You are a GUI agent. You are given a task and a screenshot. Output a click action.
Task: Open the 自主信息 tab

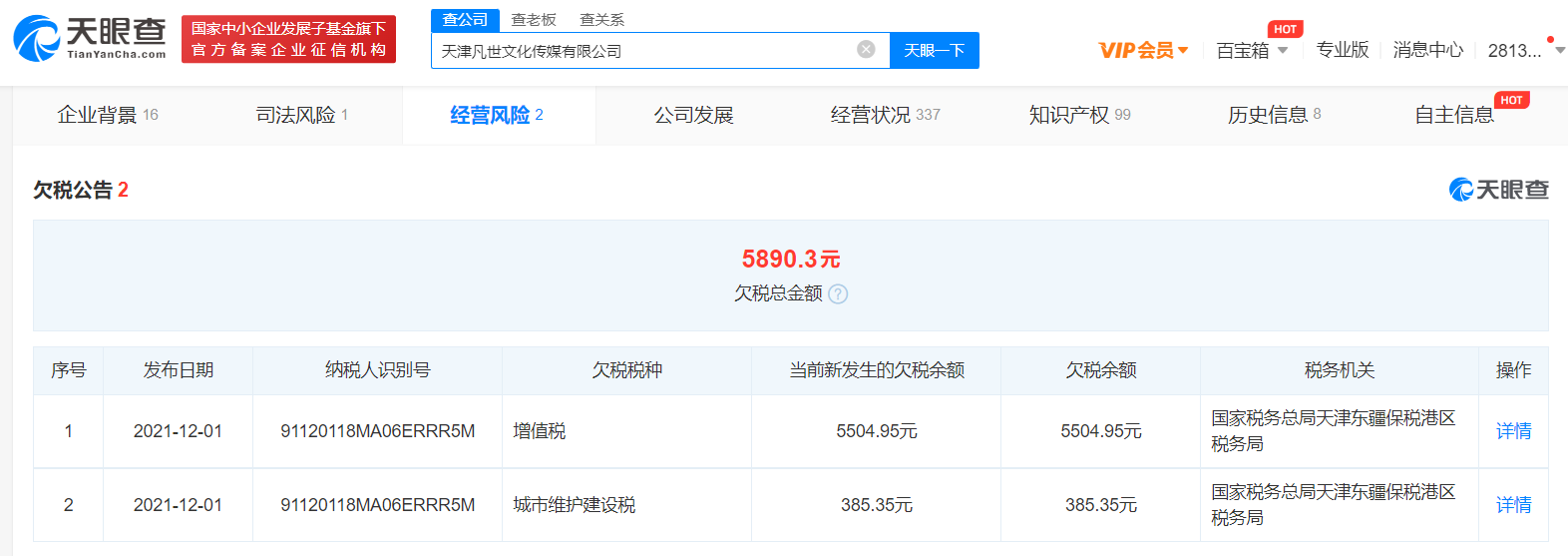(1454, 115)
